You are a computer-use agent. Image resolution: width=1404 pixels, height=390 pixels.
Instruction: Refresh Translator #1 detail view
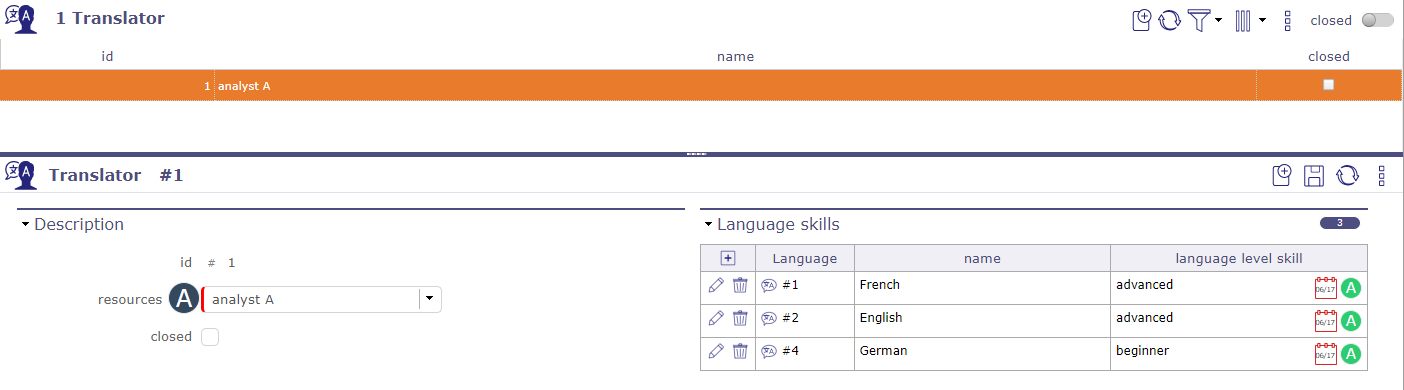[x=1348, y=176]
